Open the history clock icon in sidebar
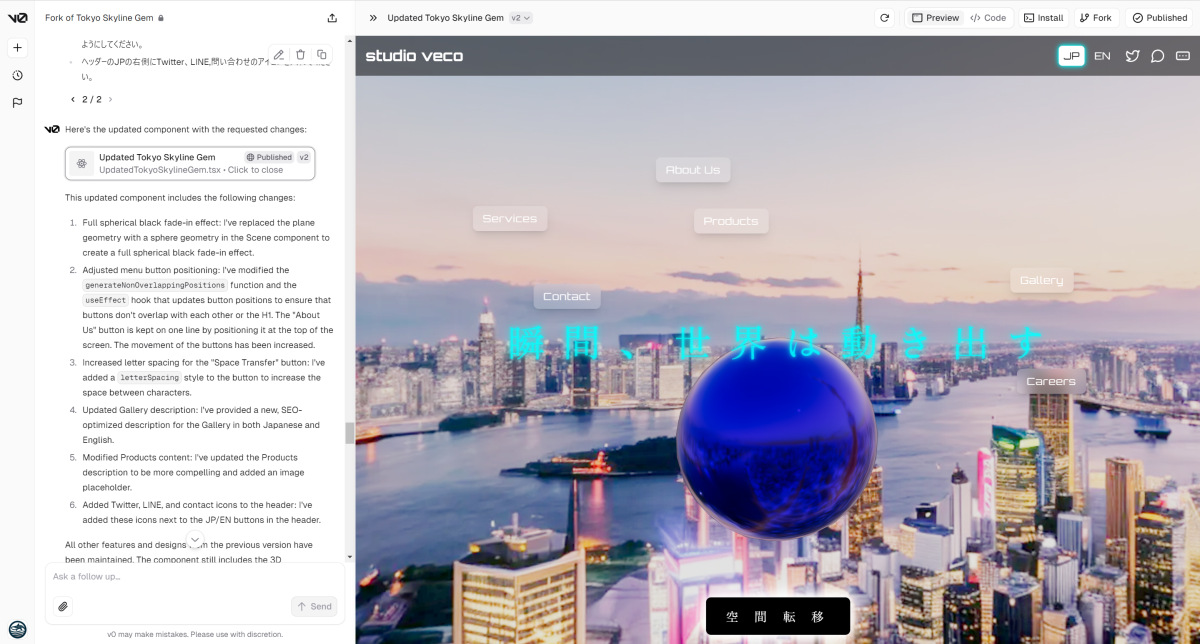Image resolution: width=1200 pixels, height=644 pixels. pyautogui.click(x=17, y=75)
